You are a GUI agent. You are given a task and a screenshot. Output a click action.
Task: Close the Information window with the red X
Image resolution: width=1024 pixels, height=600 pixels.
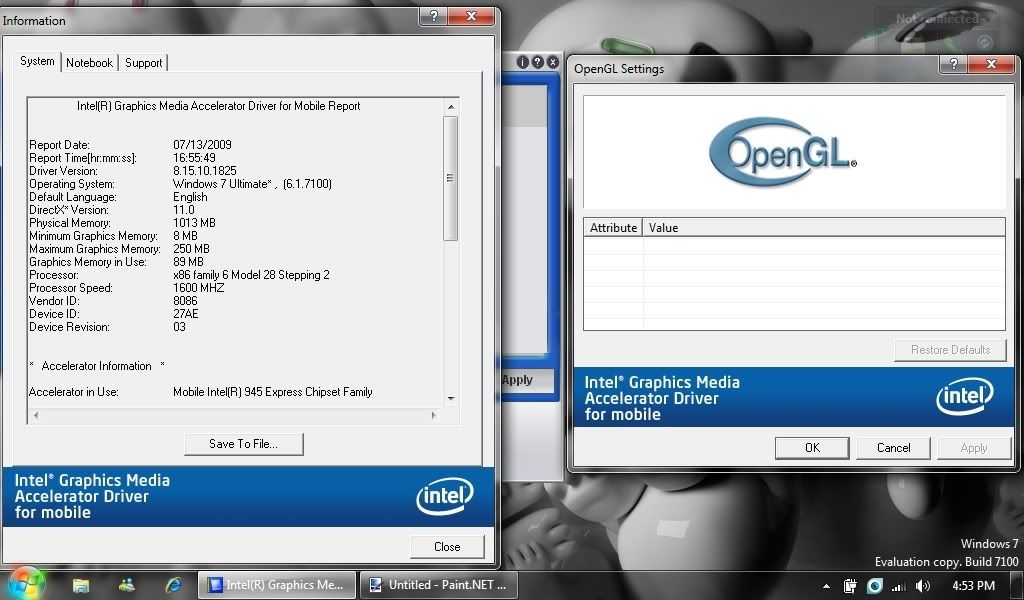click(472, 16)
